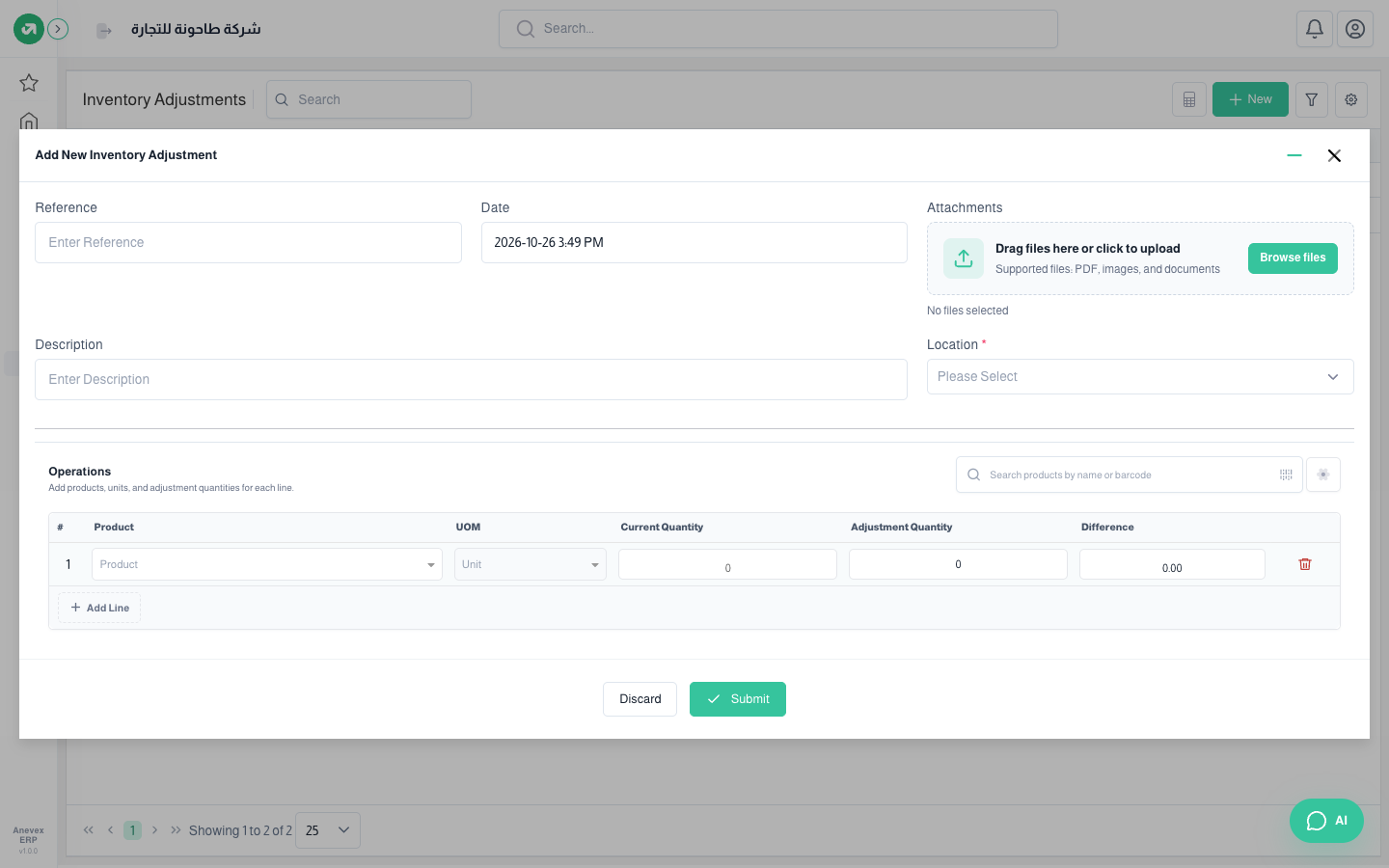
Task: Focus the Description input field
Action: tap(471, 380)
